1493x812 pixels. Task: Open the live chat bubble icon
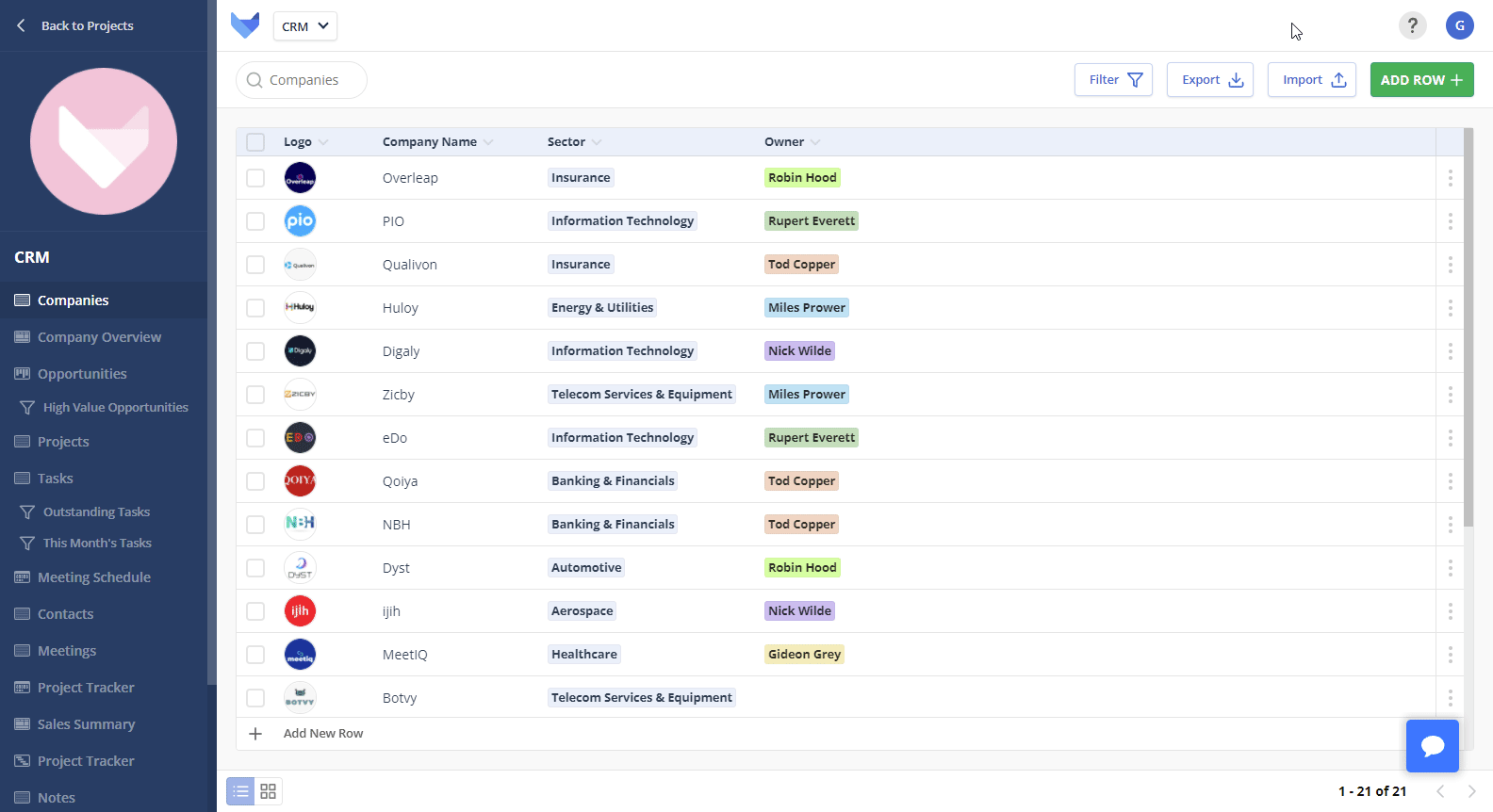tap(1432, 746)
